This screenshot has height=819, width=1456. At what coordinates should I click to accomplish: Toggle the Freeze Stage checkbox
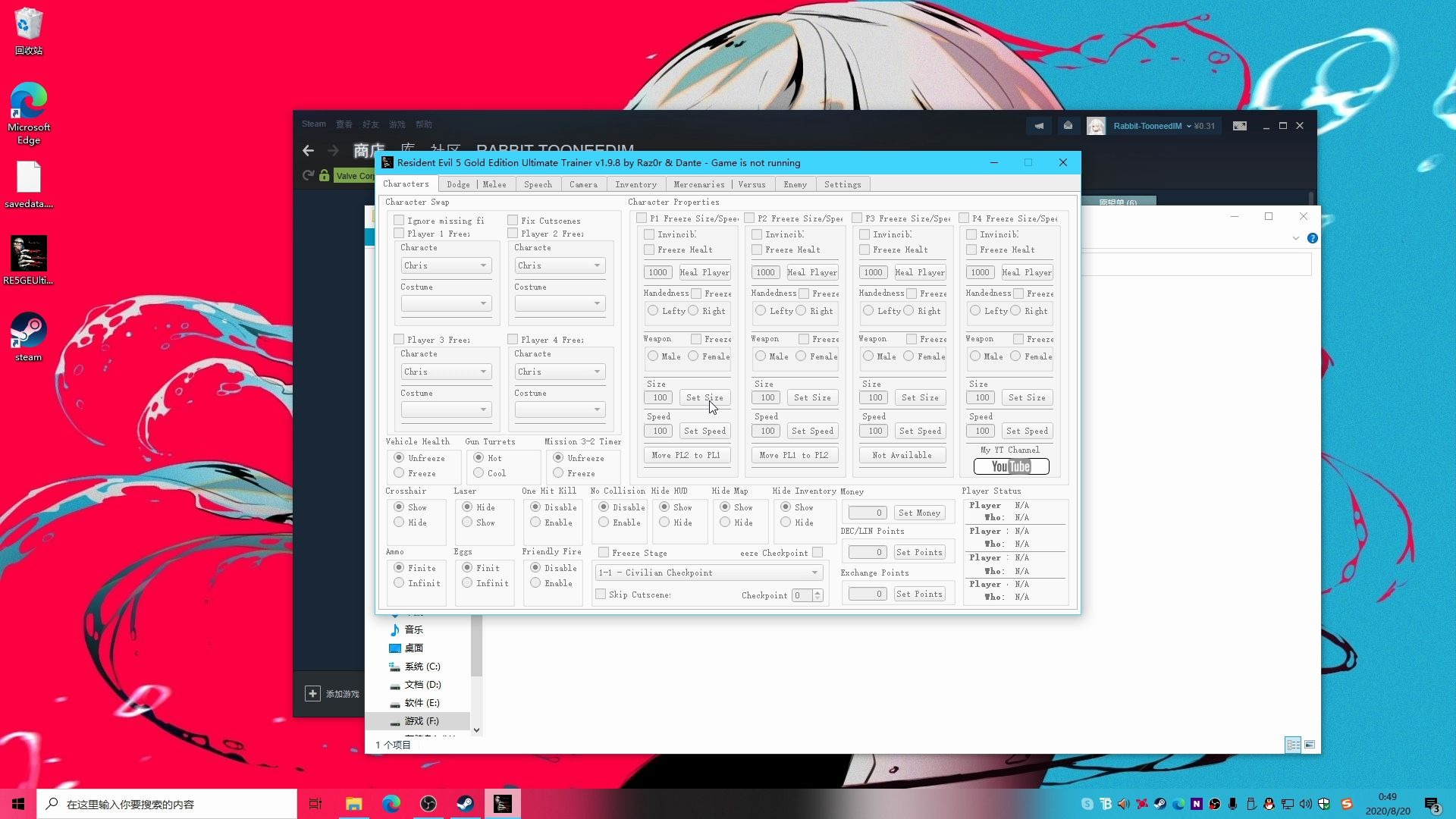[x=604, y=553]
